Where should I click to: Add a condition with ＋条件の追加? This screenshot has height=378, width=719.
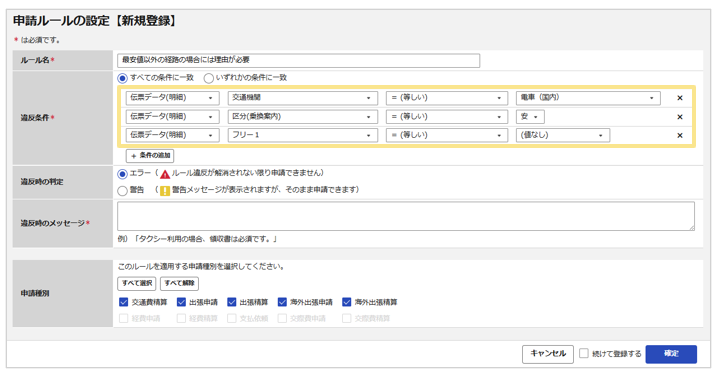pyautogui.click(x=150, y=156)
